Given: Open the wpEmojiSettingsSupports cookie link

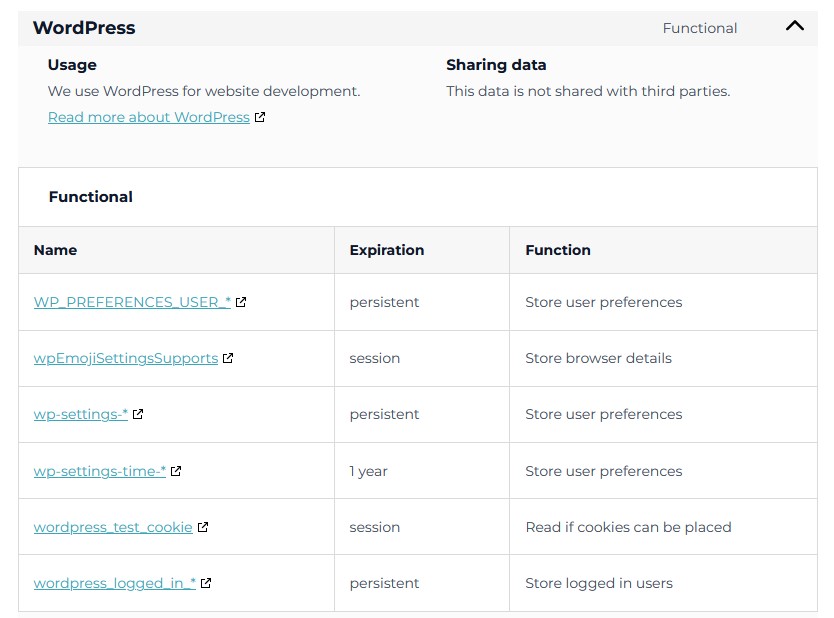Looking at the screenshot, I should pos(125,358).
